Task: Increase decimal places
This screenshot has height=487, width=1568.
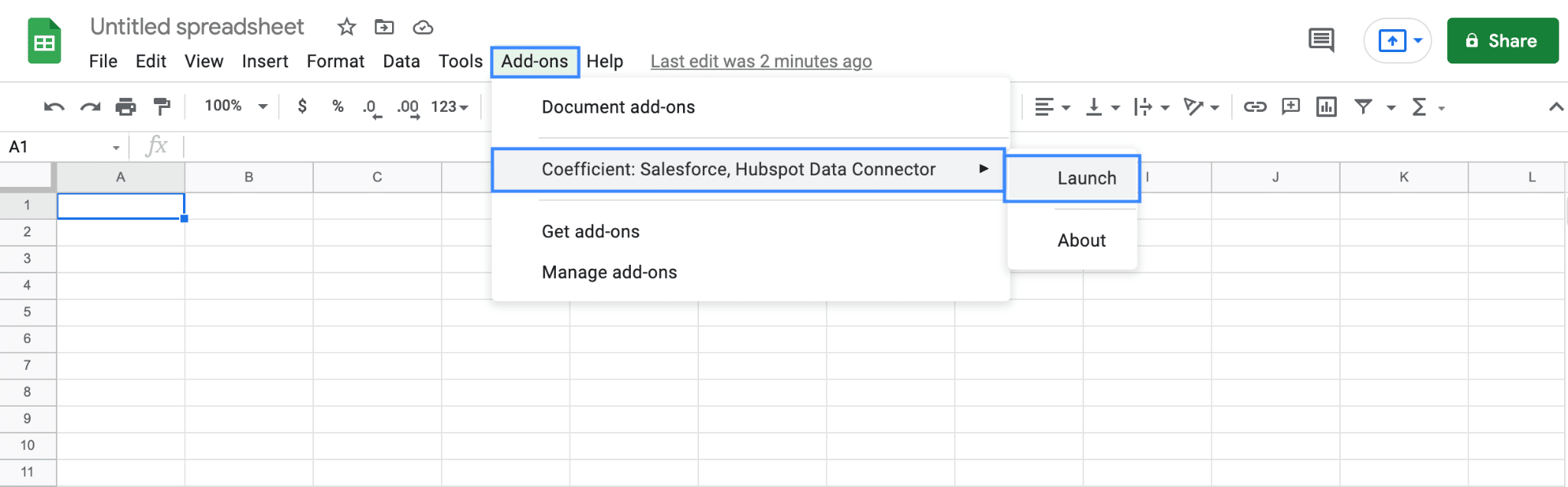Action: coord(408,108)
